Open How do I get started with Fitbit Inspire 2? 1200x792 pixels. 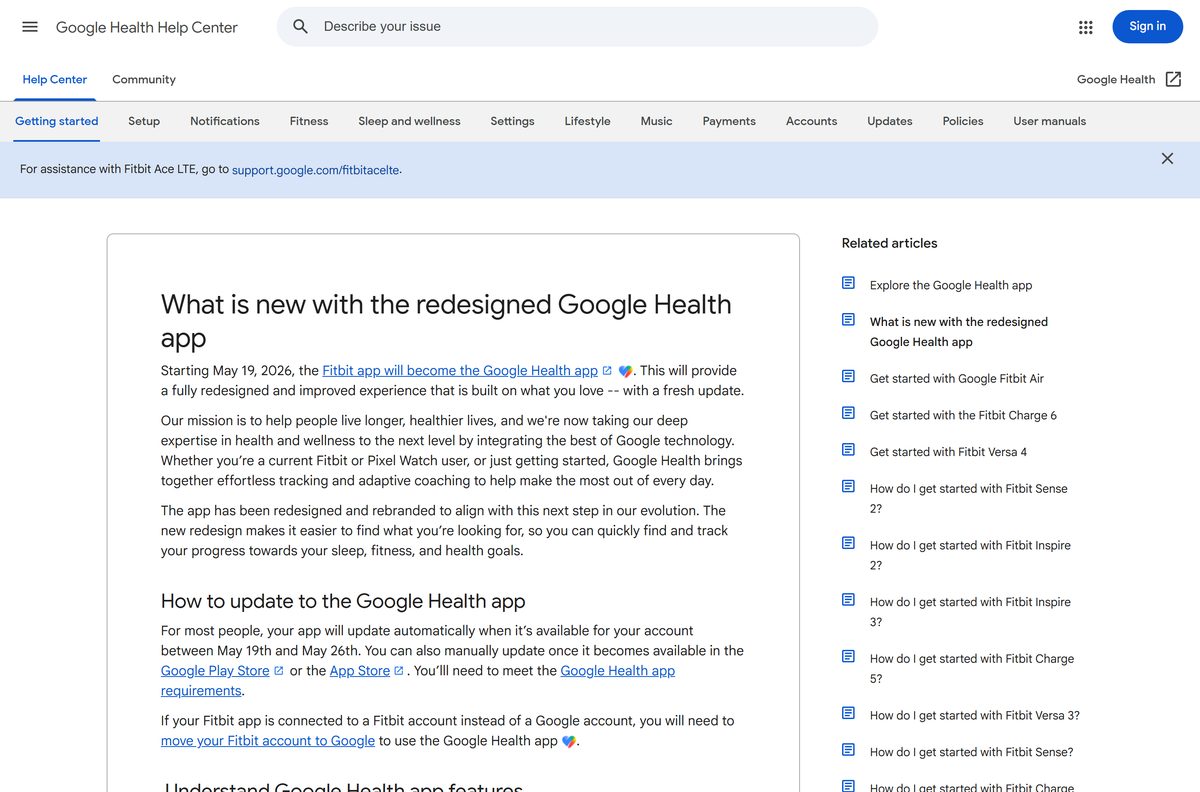click(970, 555)
